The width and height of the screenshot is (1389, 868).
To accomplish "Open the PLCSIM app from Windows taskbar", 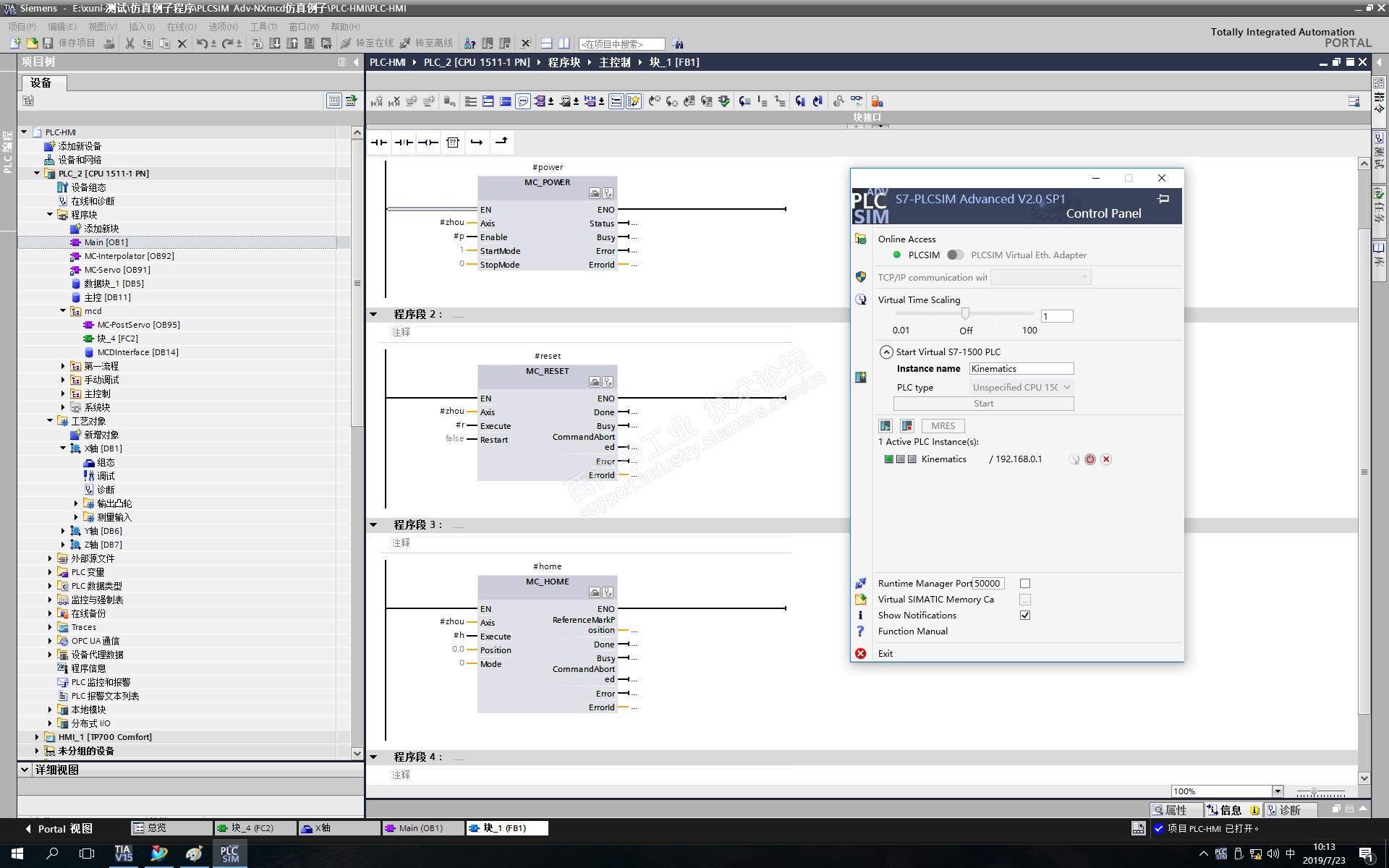I will point(229,854).
